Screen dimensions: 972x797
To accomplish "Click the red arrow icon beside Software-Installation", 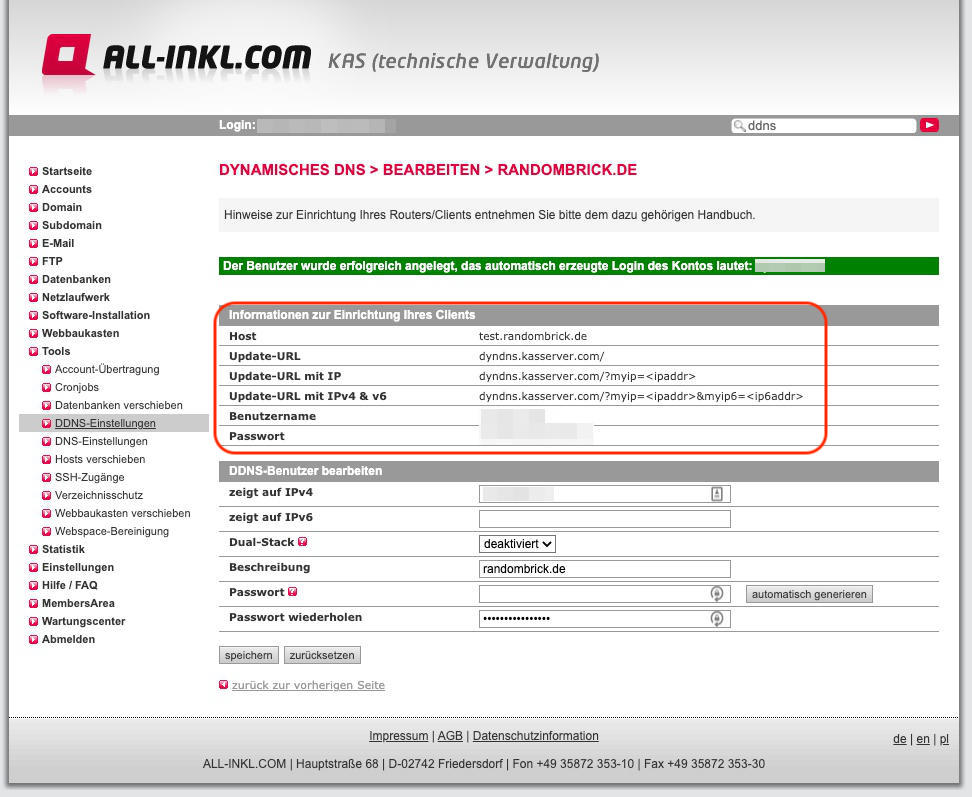I will click(33, 315).
